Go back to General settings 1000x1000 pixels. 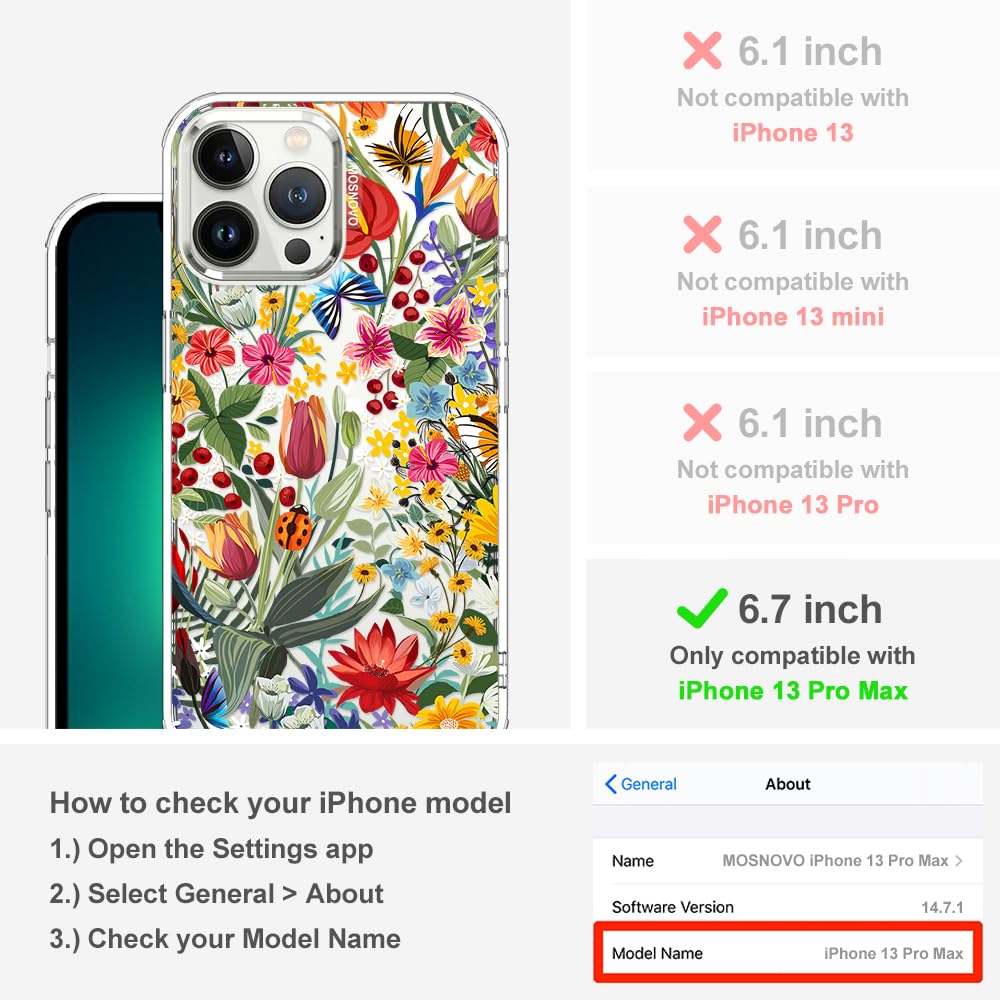pos(641,784)
